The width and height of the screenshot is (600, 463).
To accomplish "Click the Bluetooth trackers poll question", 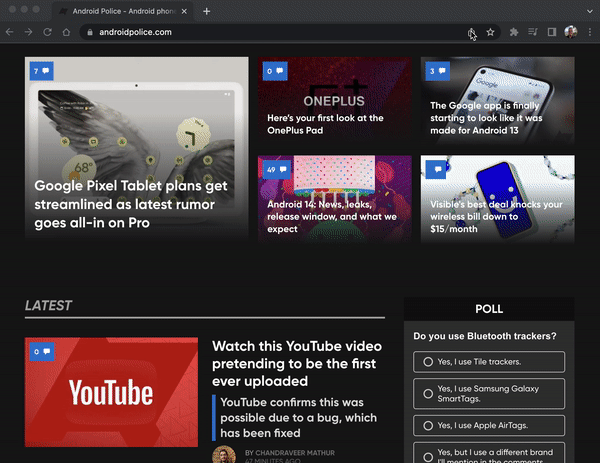I will [x=485, y=336].
